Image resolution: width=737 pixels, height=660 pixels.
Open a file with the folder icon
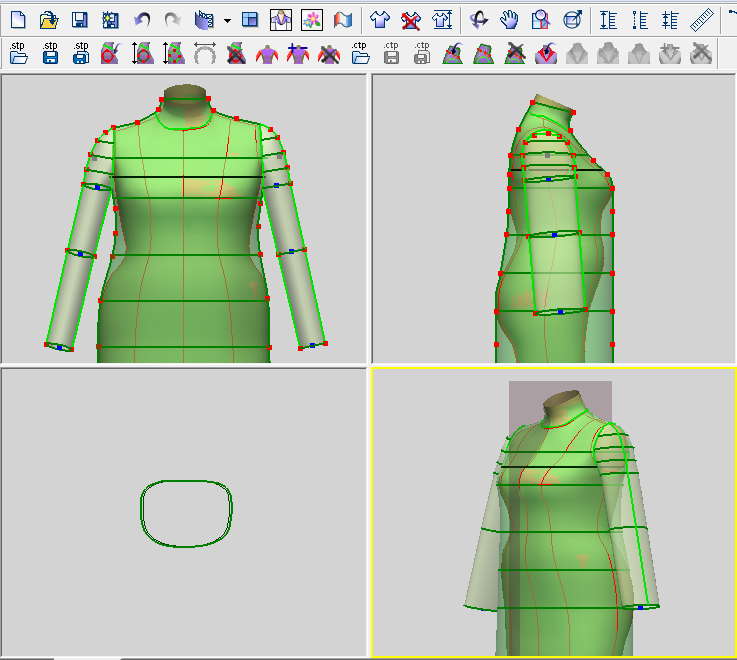(49, 19)
